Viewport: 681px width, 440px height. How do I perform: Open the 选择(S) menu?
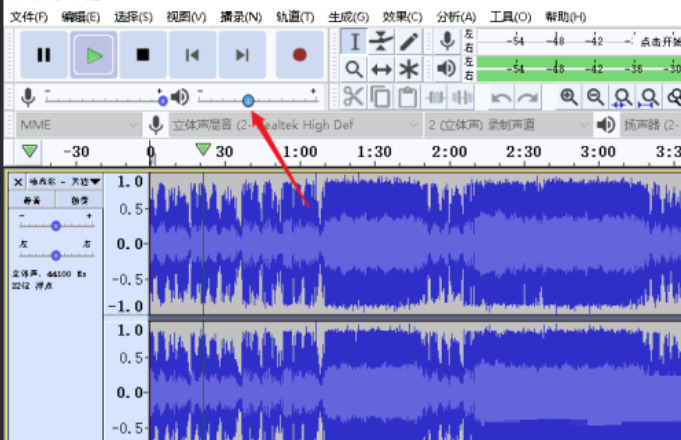(x=133, y=17)
